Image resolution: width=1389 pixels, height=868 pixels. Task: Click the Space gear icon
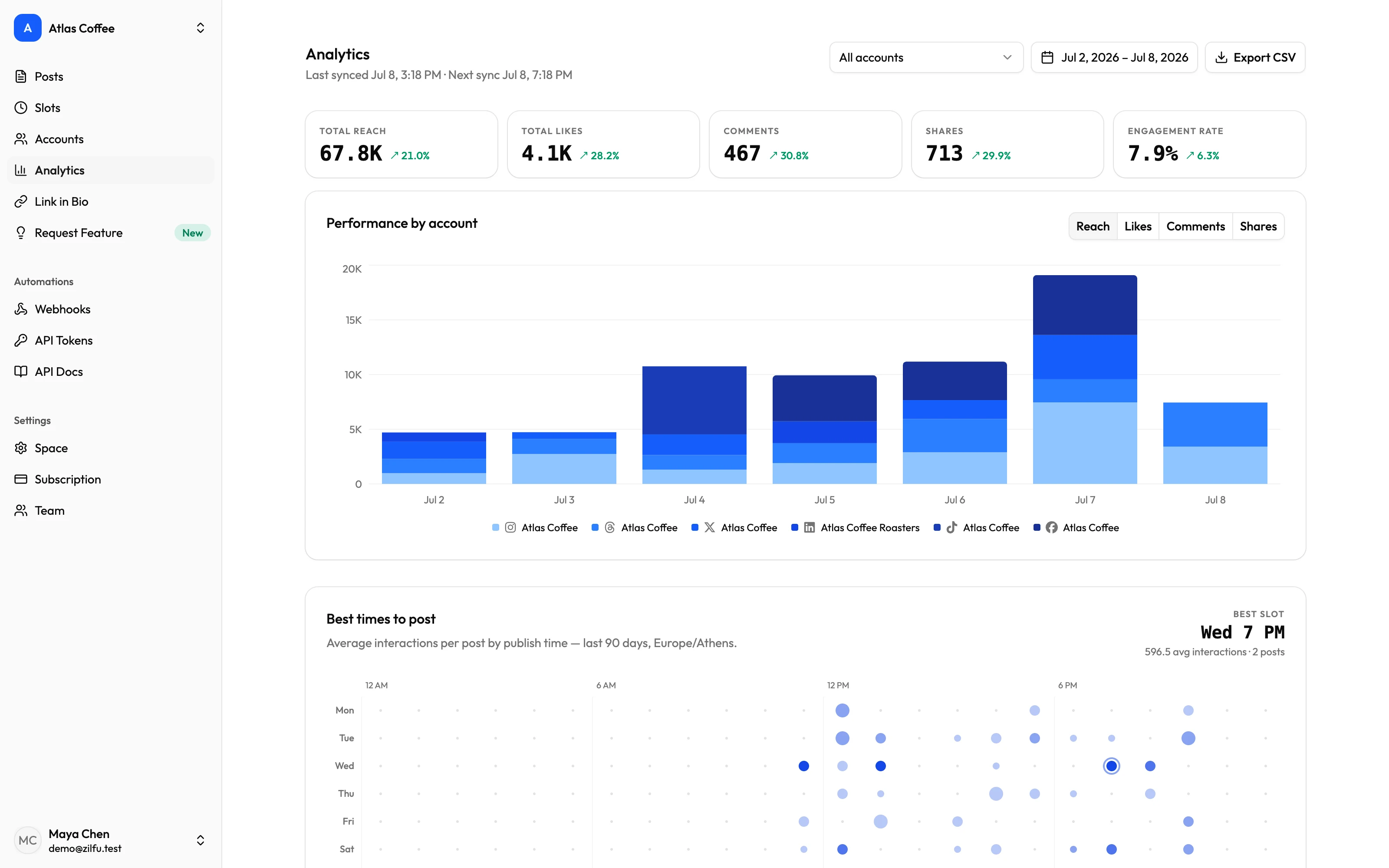click(21, 448)
